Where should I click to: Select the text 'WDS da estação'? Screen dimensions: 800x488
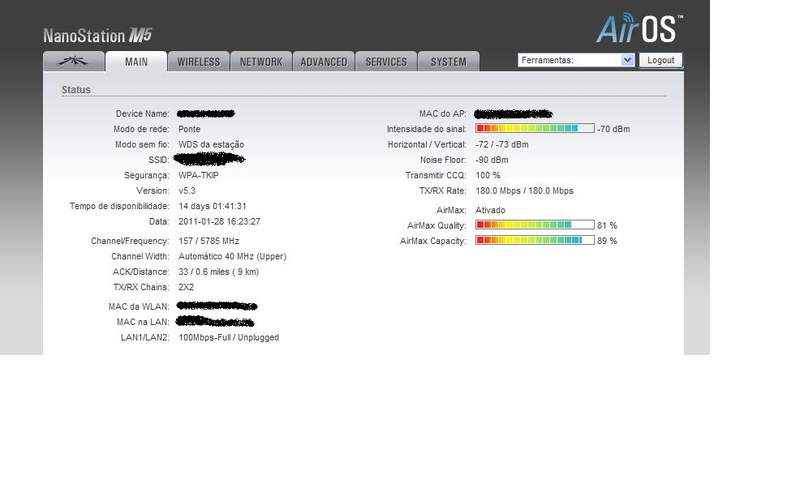[x=211, y=144]
